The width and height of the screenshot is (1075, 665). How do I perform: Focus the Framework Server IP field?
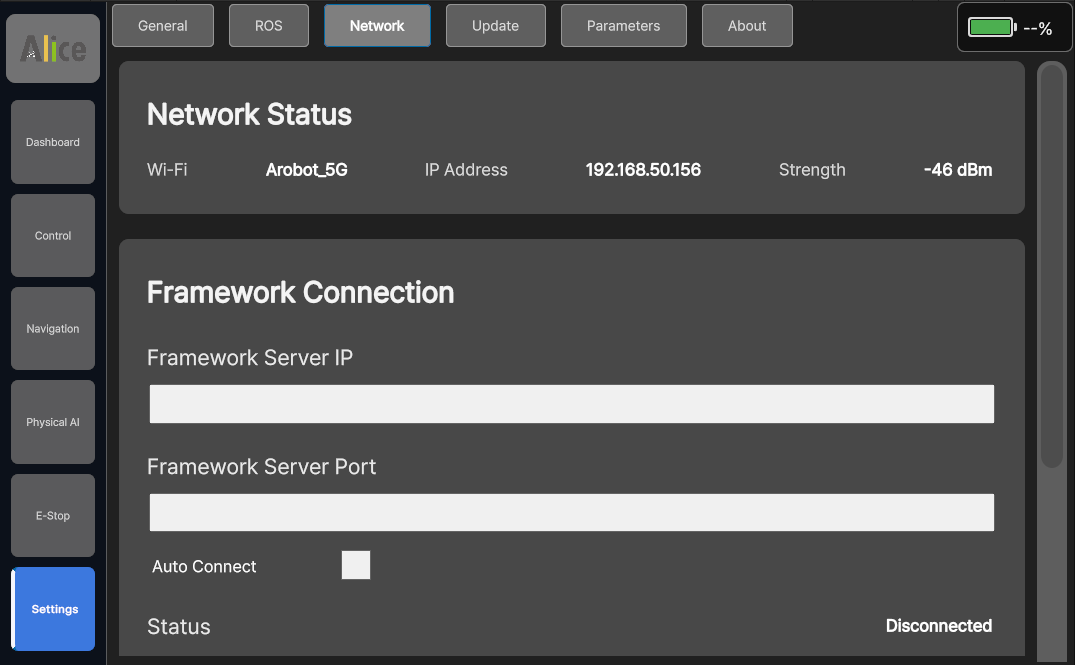572,404
